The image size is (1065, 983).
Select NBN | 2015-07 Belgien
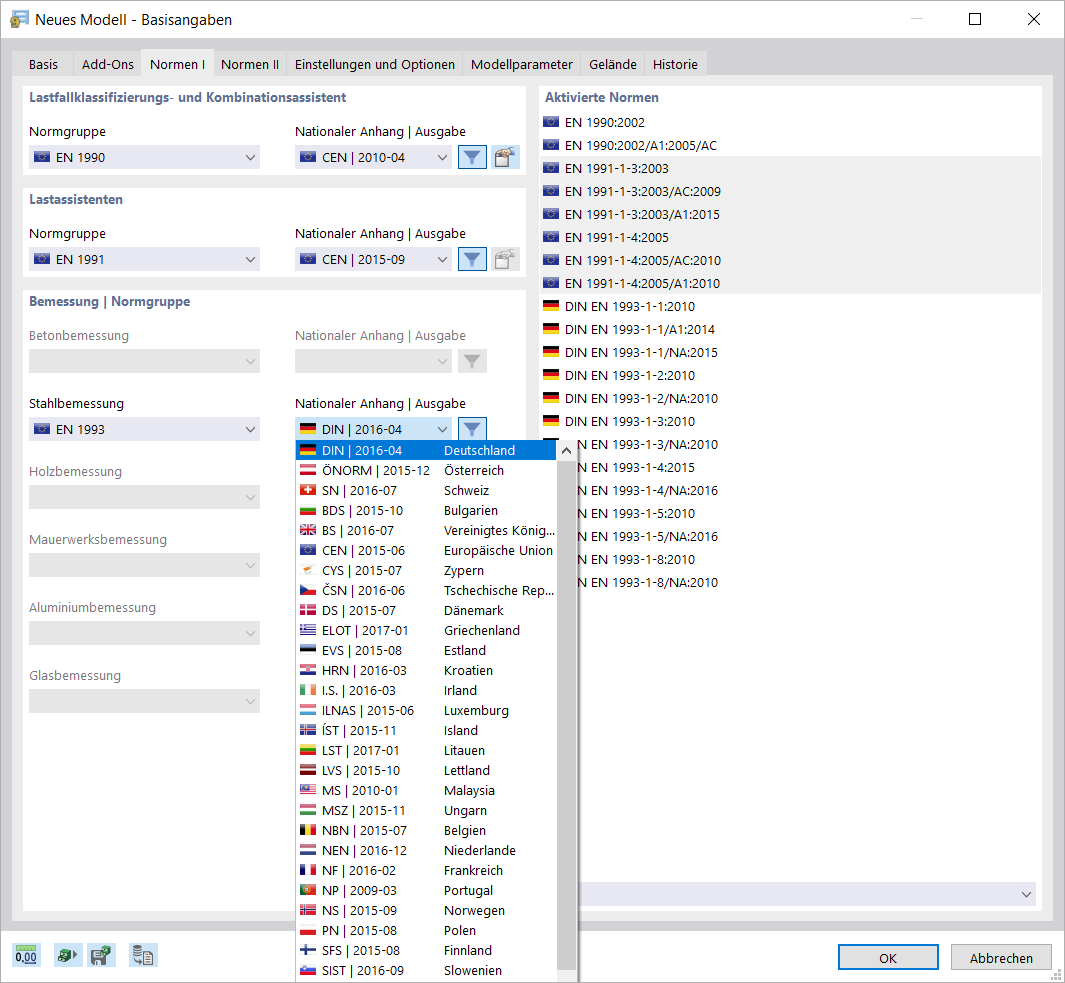coord(426,831)
